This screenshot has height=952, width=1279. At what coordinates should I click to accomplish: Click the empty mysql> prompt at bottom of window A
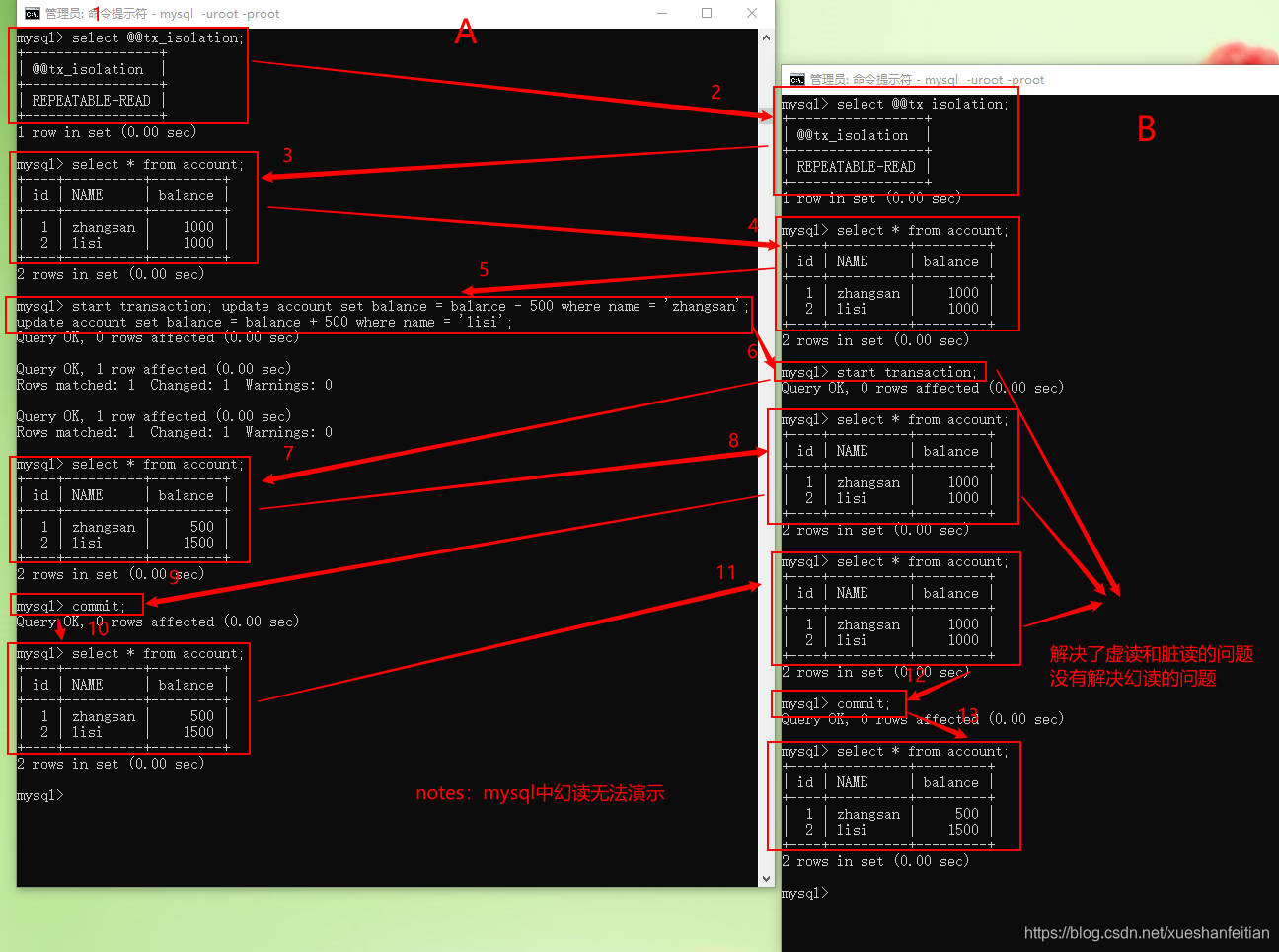tap(39, 796)
